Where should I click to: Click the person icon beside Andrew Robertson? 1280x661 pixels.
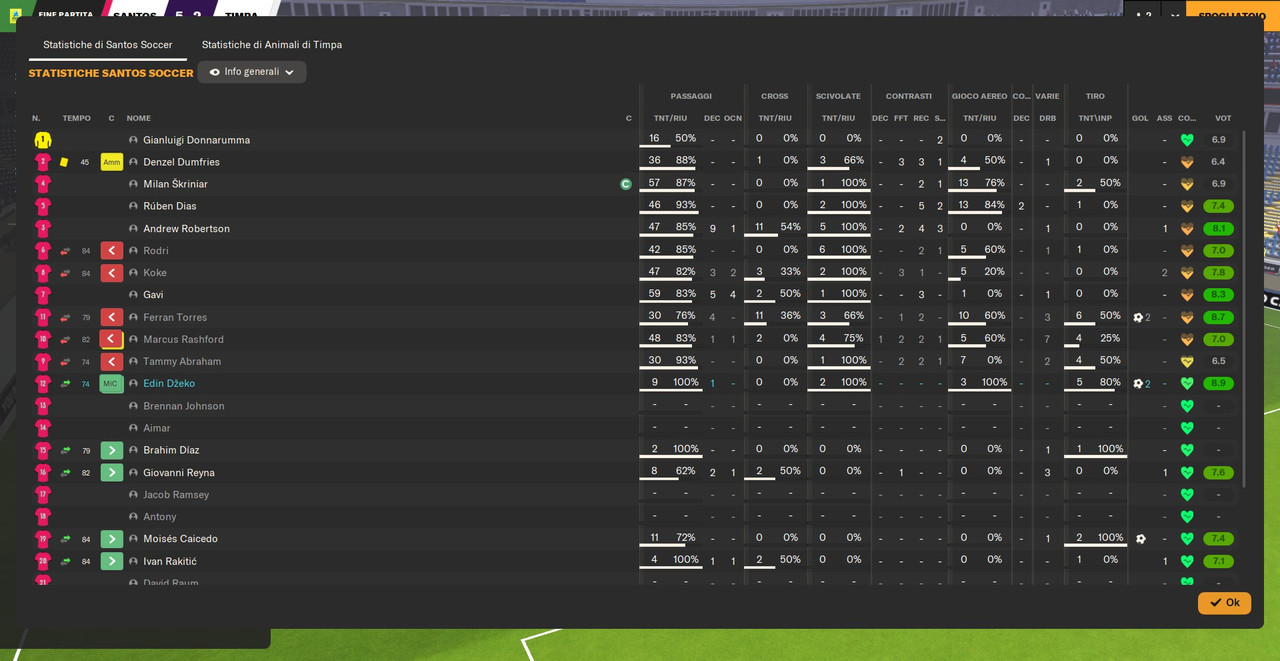point(133,229)
